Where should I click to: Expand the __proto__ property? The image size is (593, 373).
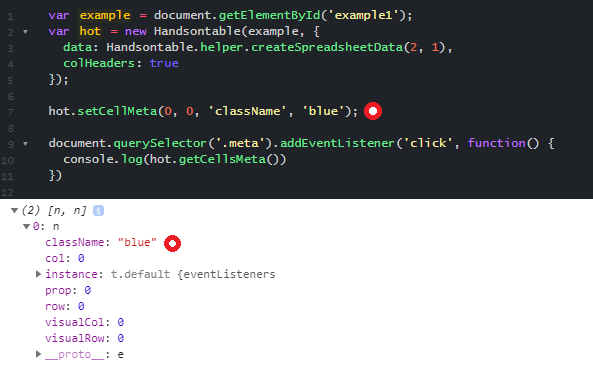38,354
